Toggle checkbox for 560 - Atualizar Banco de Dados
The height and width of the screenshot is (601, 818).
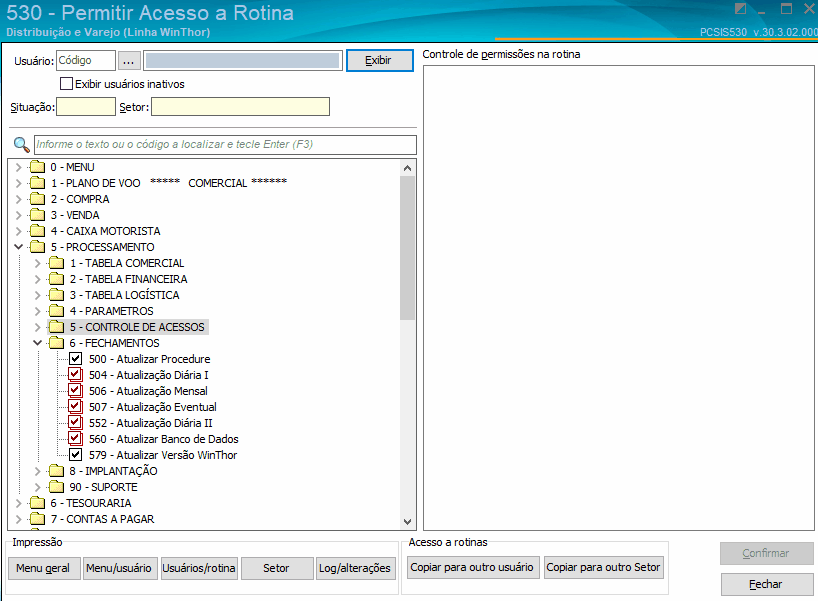point(76,439)
